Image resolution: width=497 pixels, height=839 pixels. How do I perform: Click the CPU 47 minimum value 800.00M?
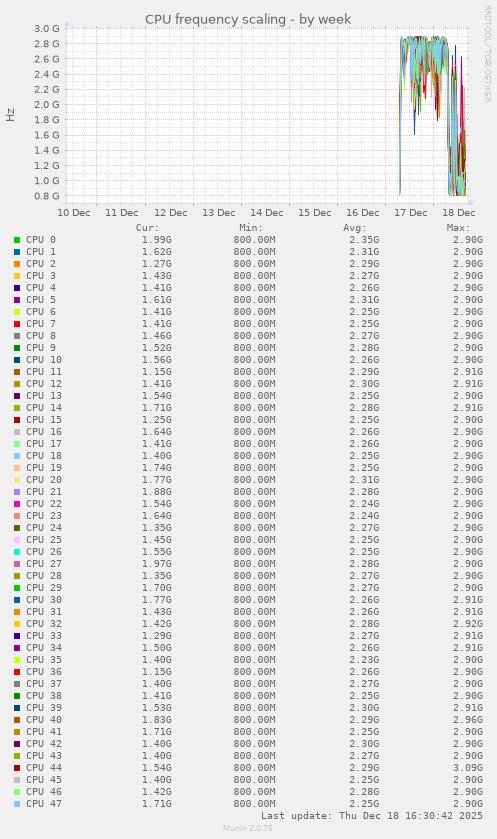(254, 804)
